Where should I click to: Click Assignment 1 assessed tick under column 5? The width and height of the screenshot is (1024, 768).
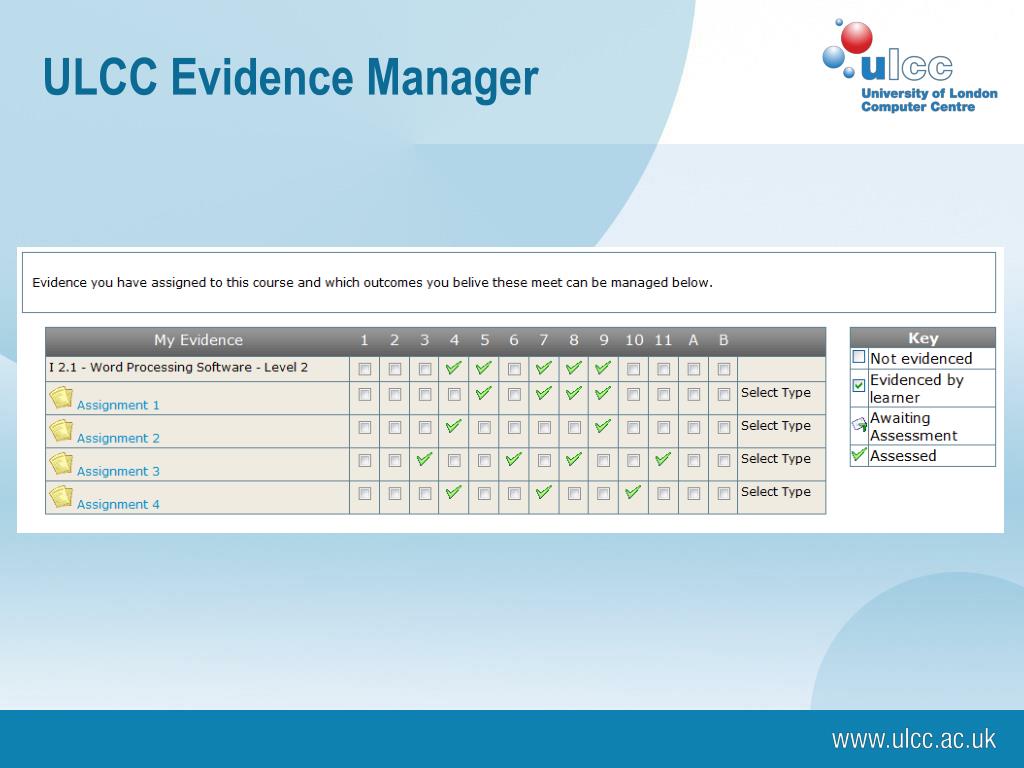(483, 393)
